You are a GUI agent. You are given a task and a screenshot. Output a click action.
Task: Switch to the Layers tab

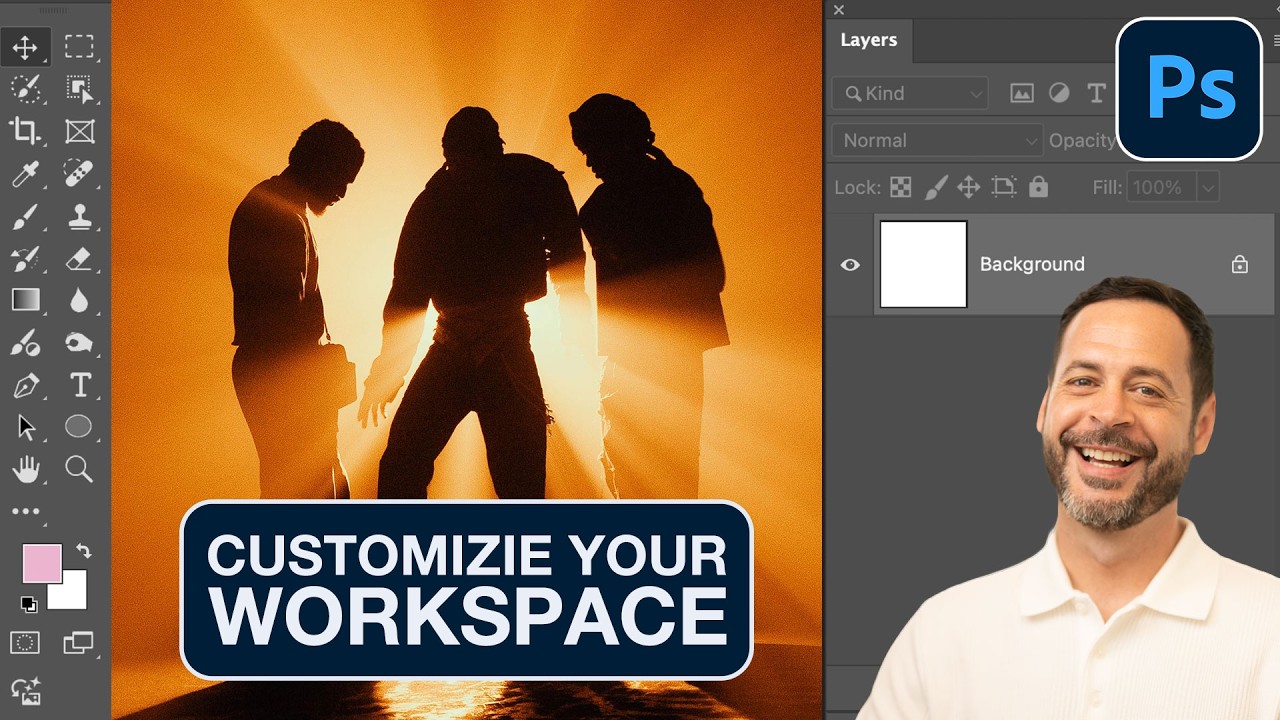[x=868, y=40]
